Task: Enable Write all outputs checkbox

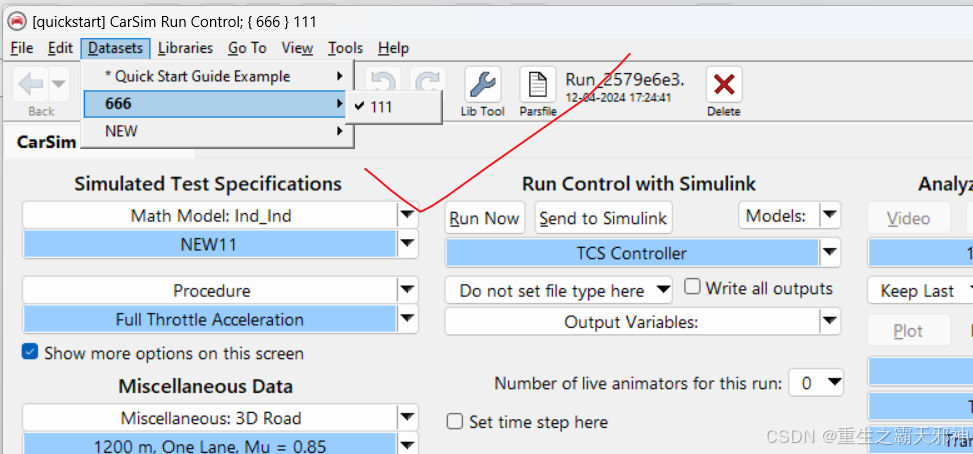Action: 692,287
